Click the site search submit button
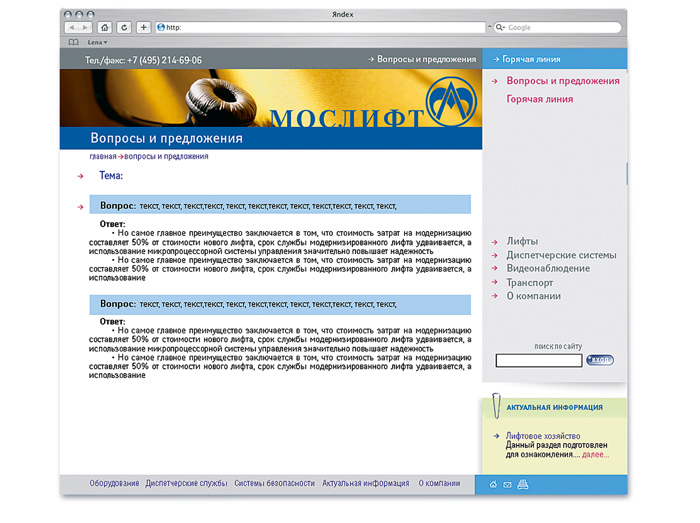Screen dimensions: 700x523 tap(600, 360)
